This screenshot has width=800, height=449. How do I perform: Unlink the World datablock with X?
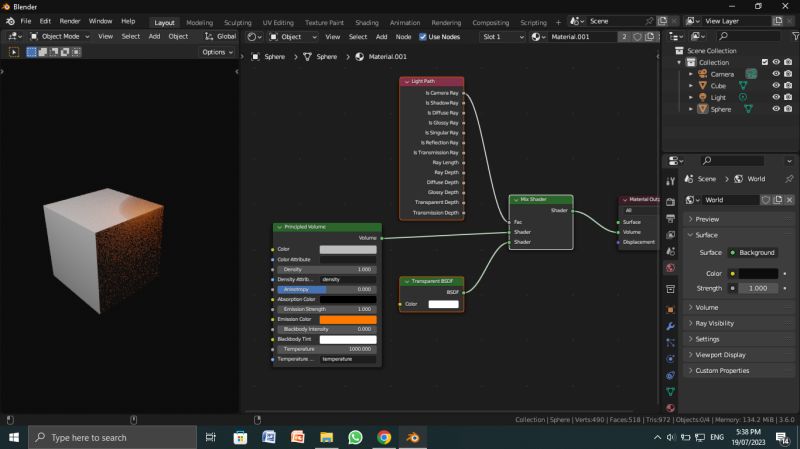pyautogui.click(x=789, y=200)
